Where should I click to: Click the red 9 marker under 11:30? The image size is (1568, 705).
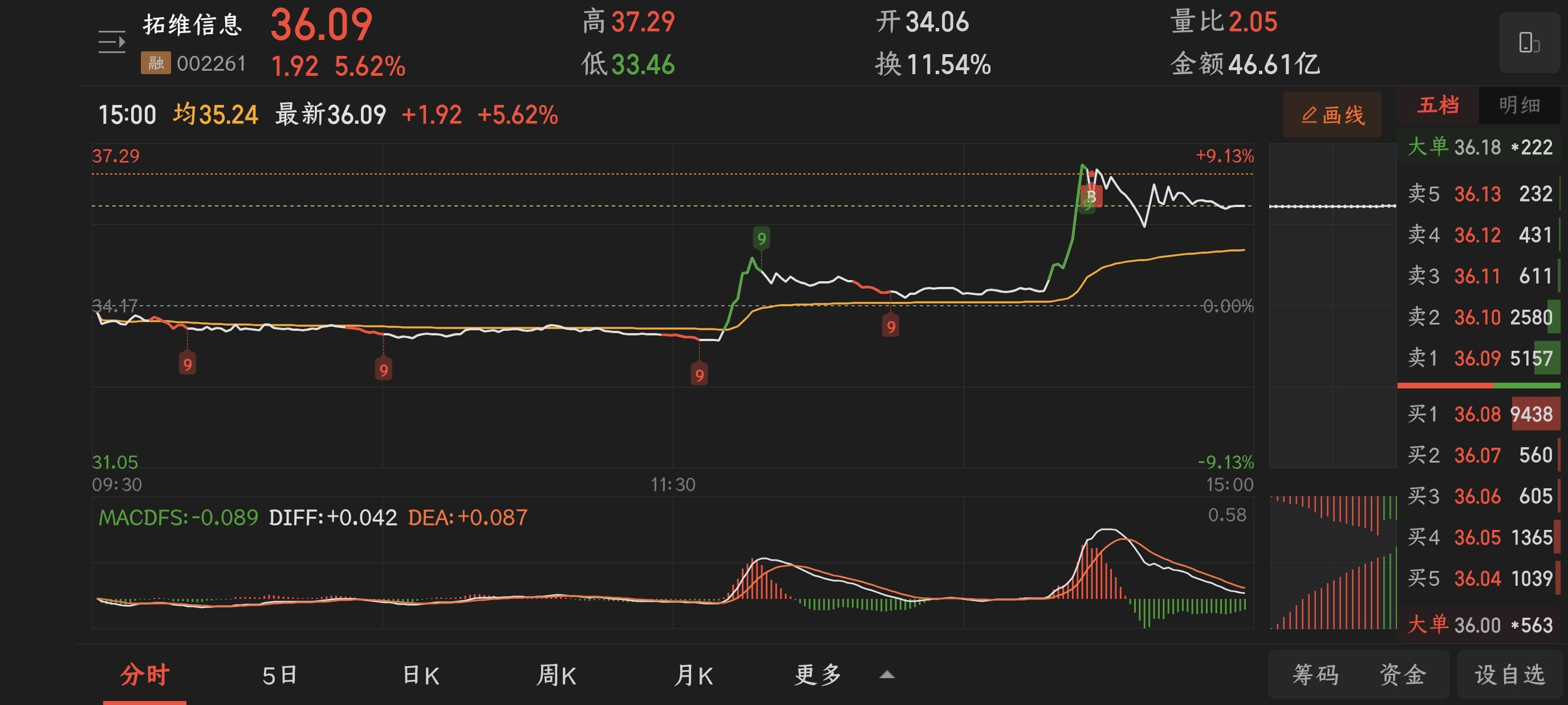[x=699, y=375]
